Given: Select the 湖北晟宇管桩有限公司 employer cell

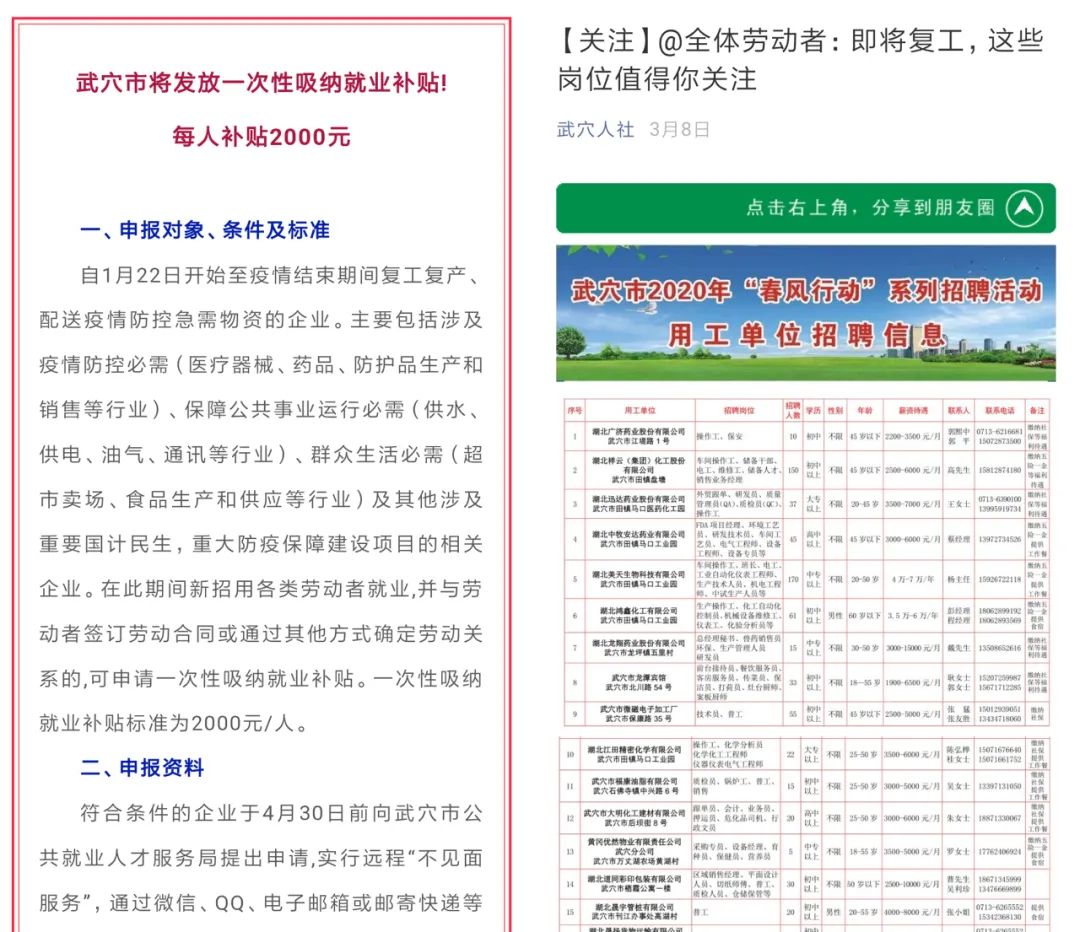Looking at the screenshot, I should [634, 911].
